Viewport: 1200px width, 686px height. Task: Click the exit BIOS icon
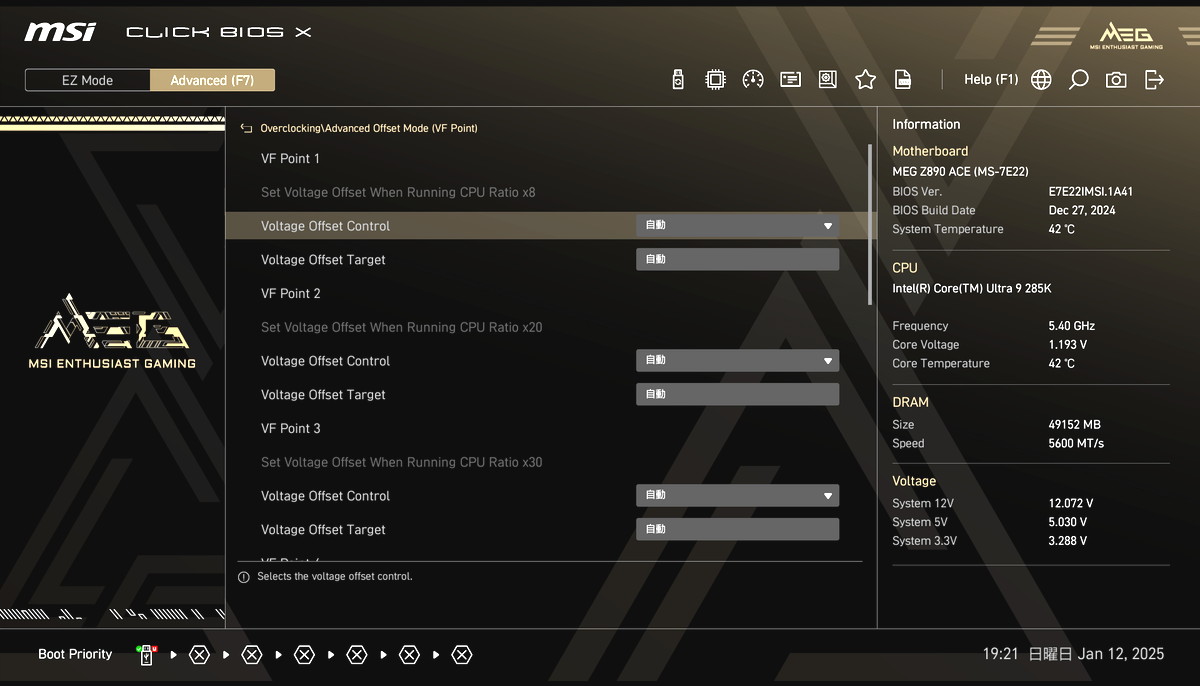(x=1154, y=80)
